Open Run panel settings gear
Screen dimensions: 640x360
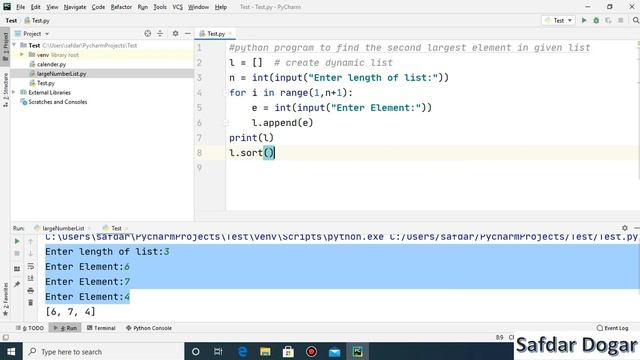pyautogui.click(x=625, y=228)
